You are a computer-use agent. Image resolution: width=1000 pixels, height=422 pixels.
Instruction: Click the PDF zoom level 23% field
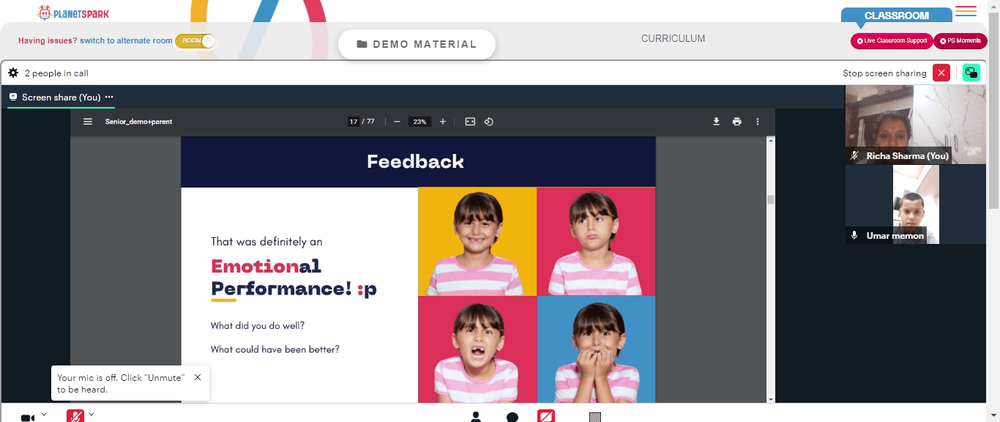(x=420, y=122)
